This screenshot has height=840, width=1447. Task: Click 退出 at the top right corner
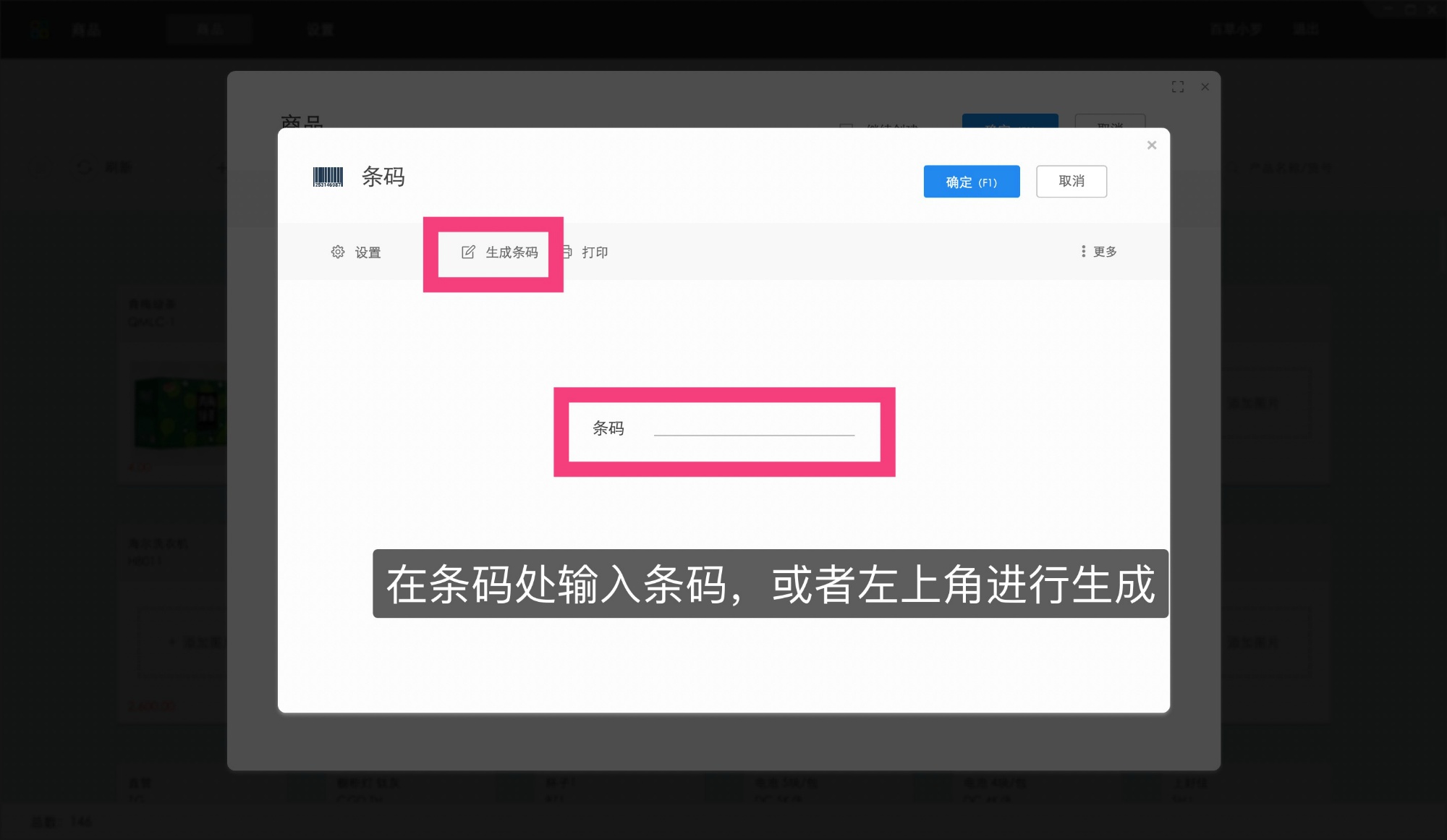point(1307,29)
